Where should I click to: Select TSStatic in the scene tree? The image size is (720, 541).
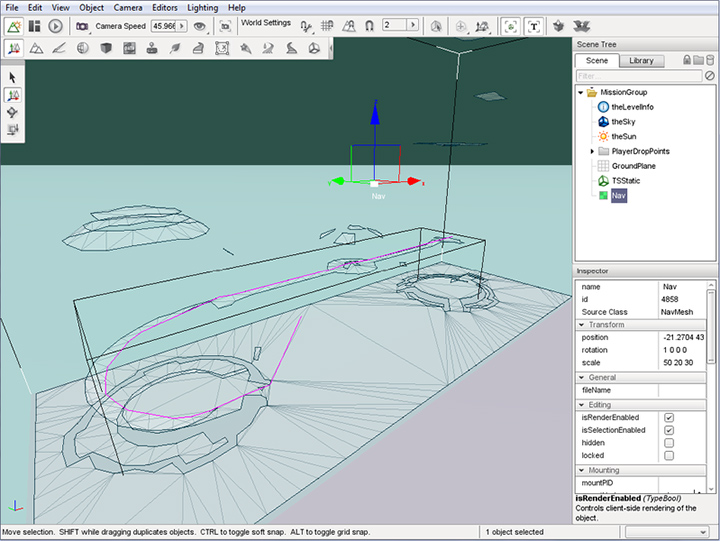pos(625,181)
